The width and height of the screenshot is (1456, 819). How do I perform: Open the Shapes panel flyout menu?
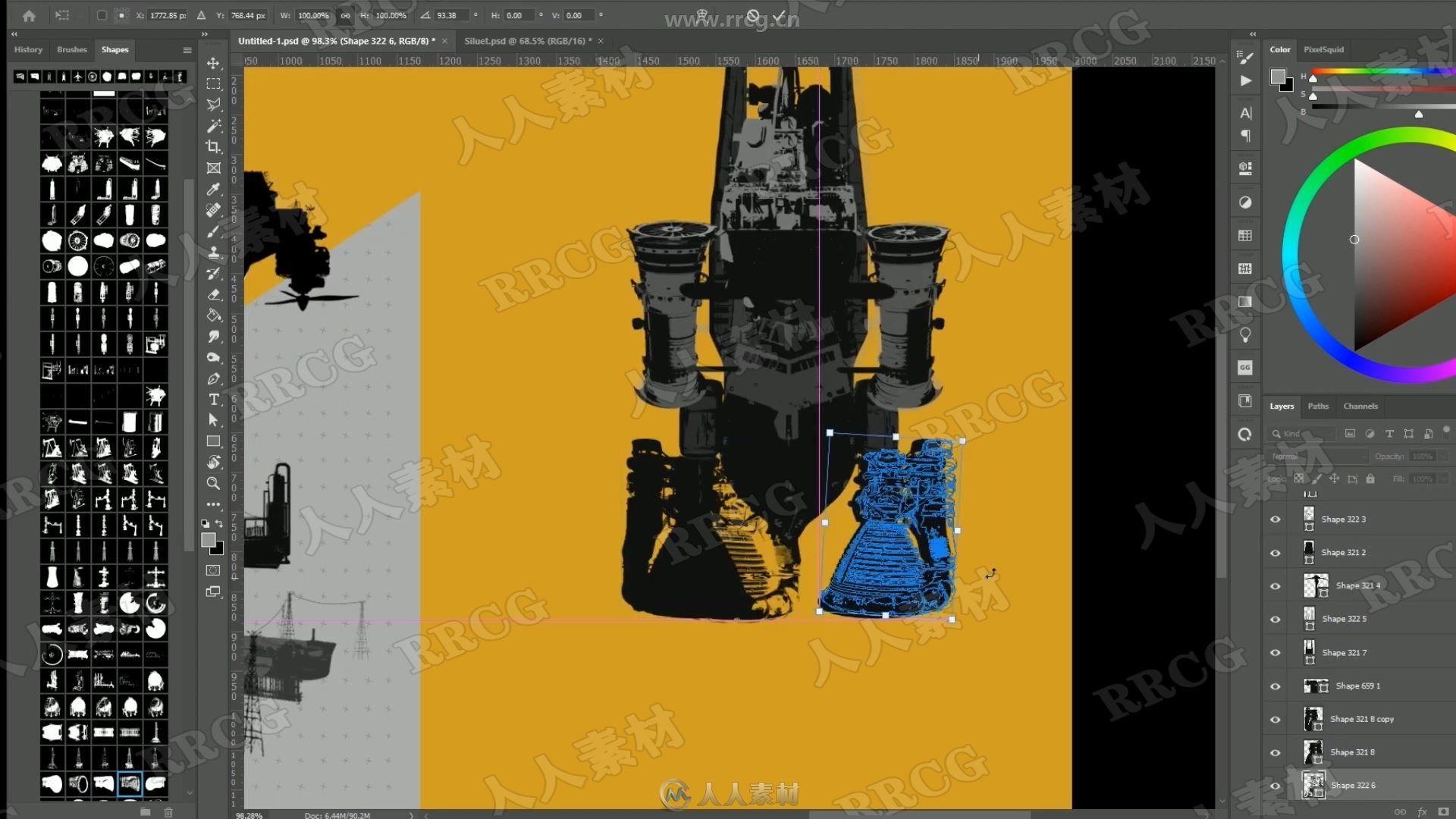pyautogui.click(x=187, y=50)
